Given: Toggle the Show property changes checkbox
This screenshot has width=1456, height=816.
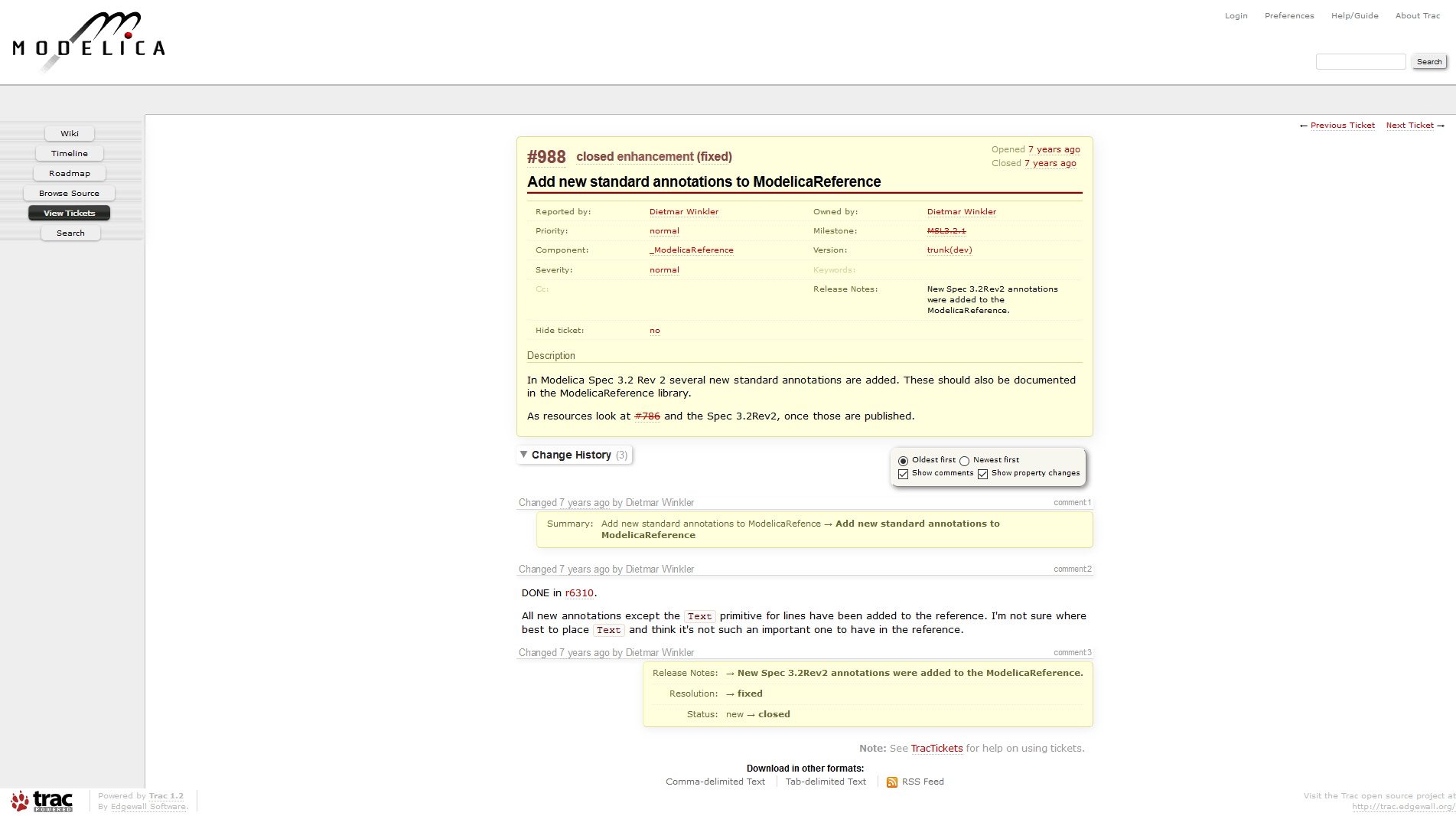Looking at the screenshot, I should pos(983,474).
